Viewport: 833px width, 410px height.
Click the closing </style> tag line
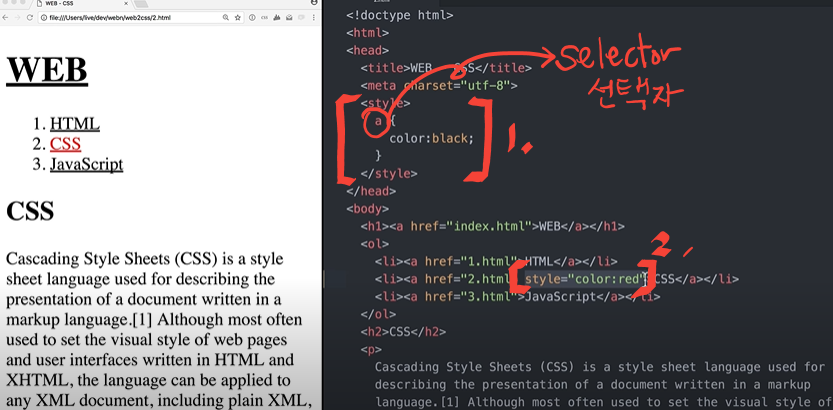coord(389,174)
